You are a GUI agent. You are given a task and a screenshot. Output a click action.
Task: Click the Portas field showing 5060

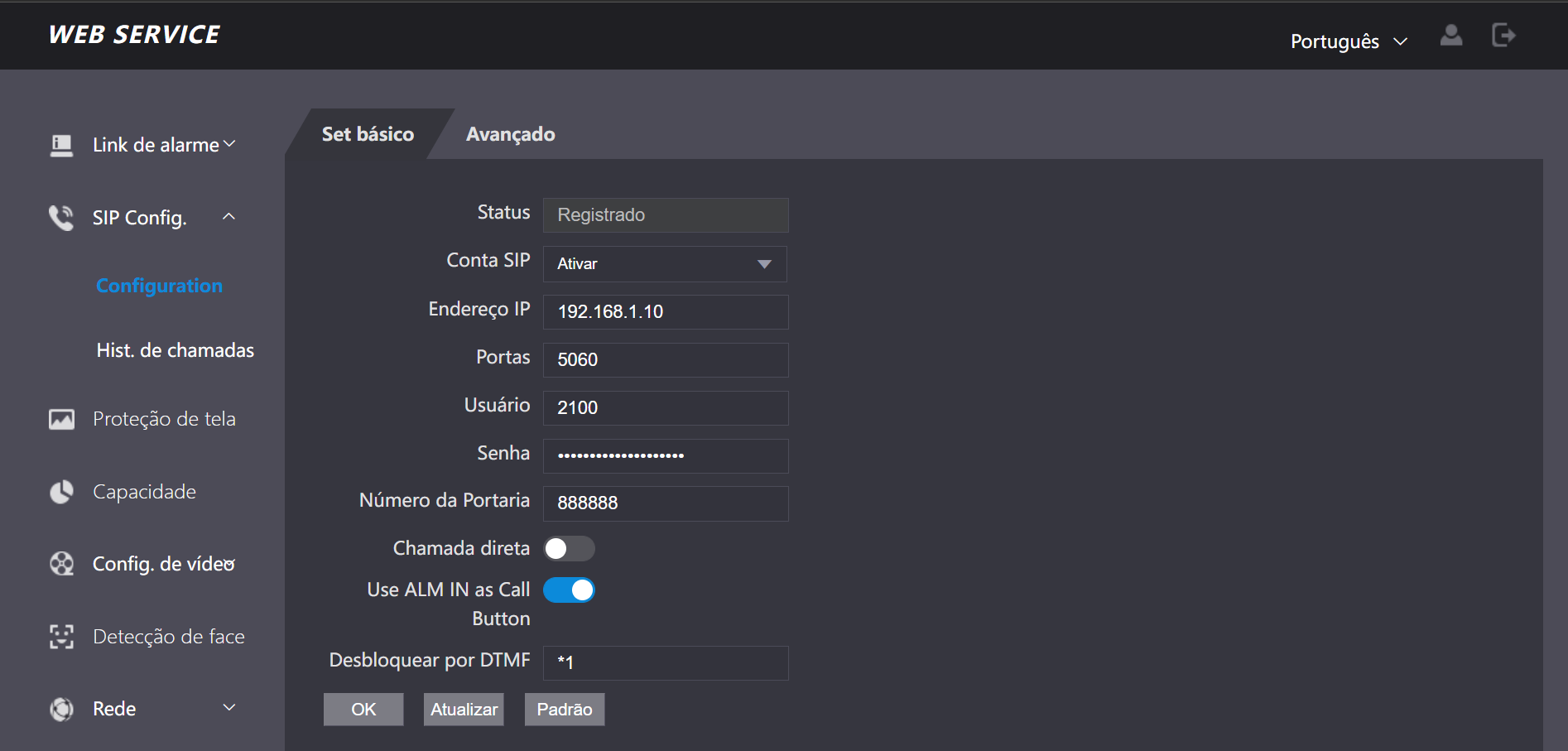point(666,360)
